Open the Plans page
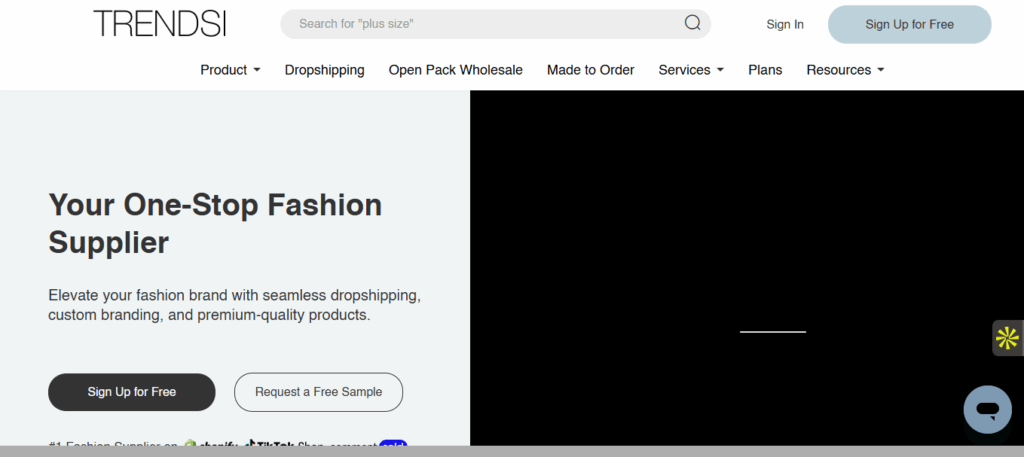The image size is (1024, 457). pos(765,70)
